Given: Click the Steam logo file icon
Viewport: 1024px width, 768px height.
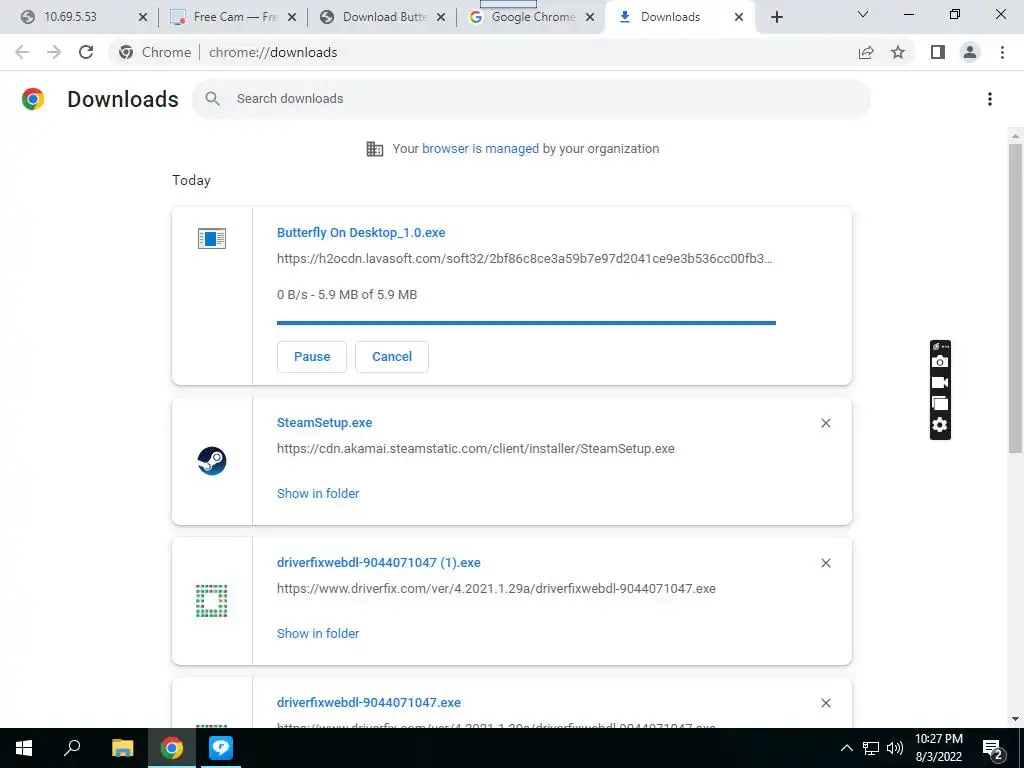Looking at the screenshot, I should tap(212, 461).
